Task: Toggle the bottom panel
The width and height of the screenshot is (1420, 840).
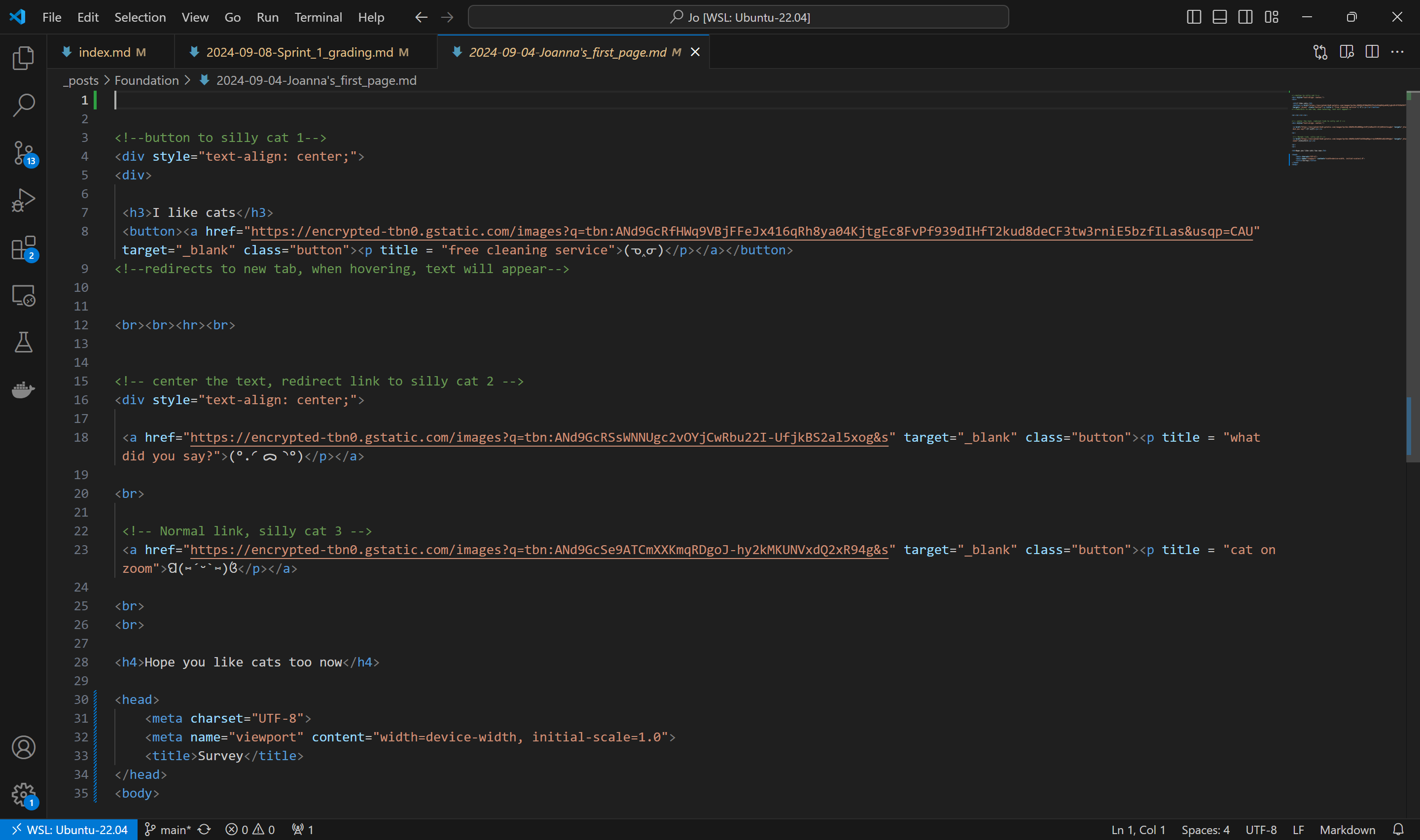Action: (1220, 17)
